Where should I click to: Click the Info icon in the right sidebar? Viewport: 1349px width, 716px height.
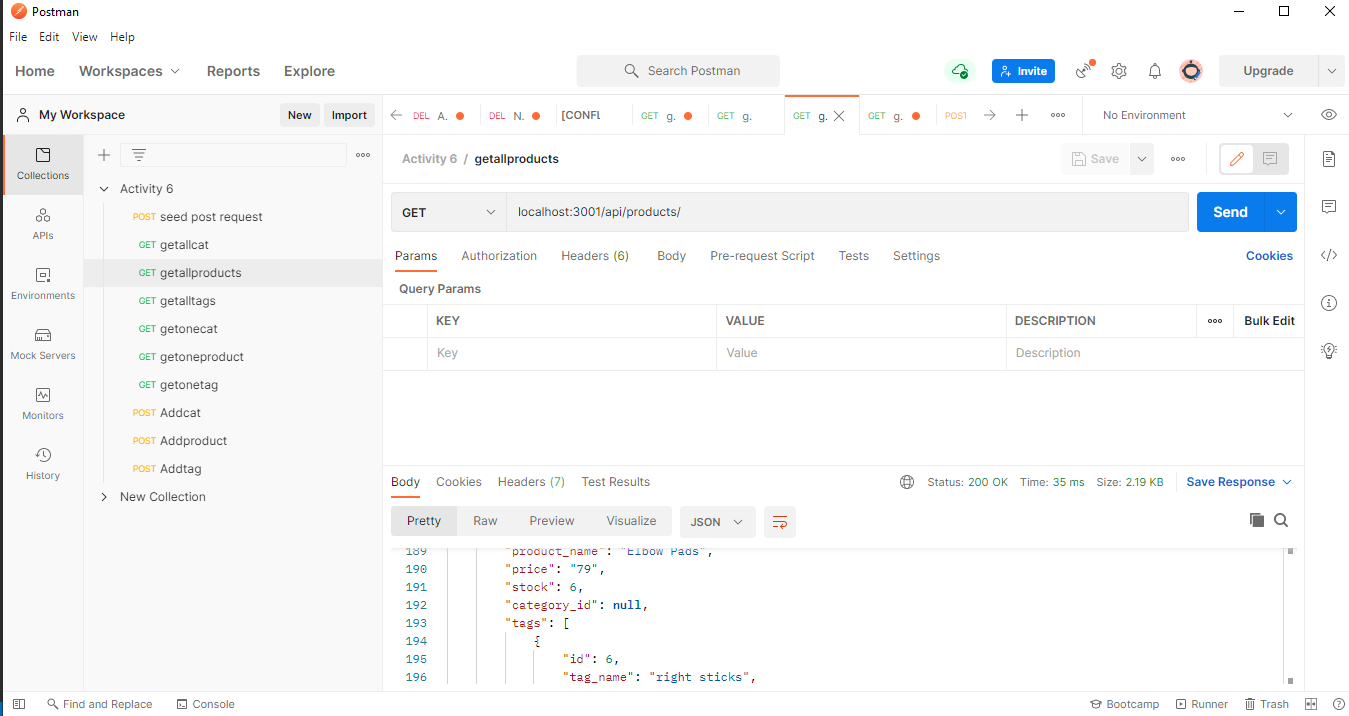(1329, 303)
